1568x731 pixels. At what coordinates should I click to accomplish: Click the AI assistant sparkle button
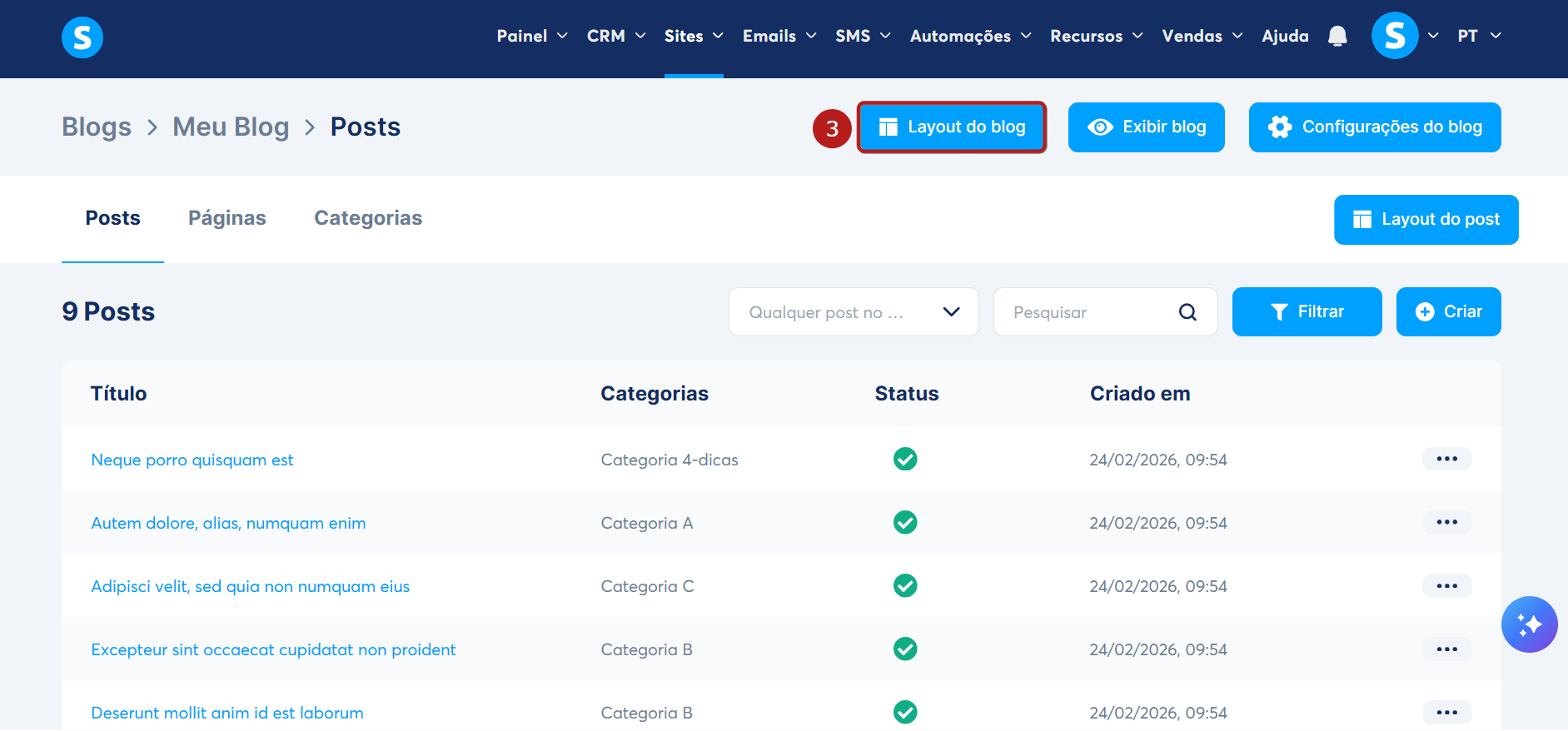pyautogui.click(x=1529, y=624)
